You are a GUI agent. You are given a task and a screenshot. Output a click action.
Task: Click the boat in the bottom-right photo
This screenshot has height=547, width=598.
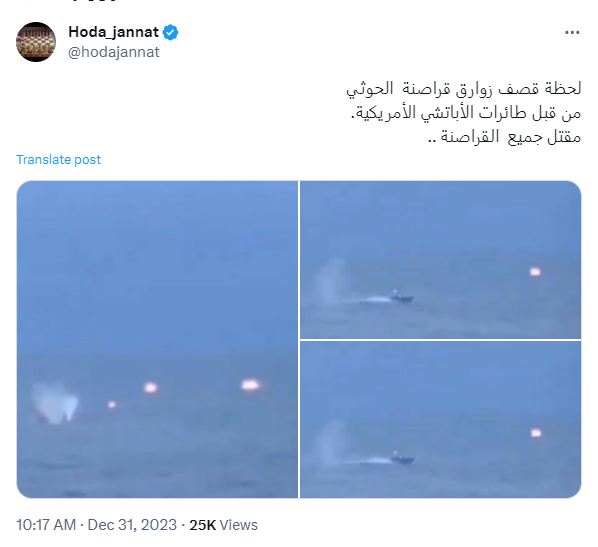tap(402, 458)
